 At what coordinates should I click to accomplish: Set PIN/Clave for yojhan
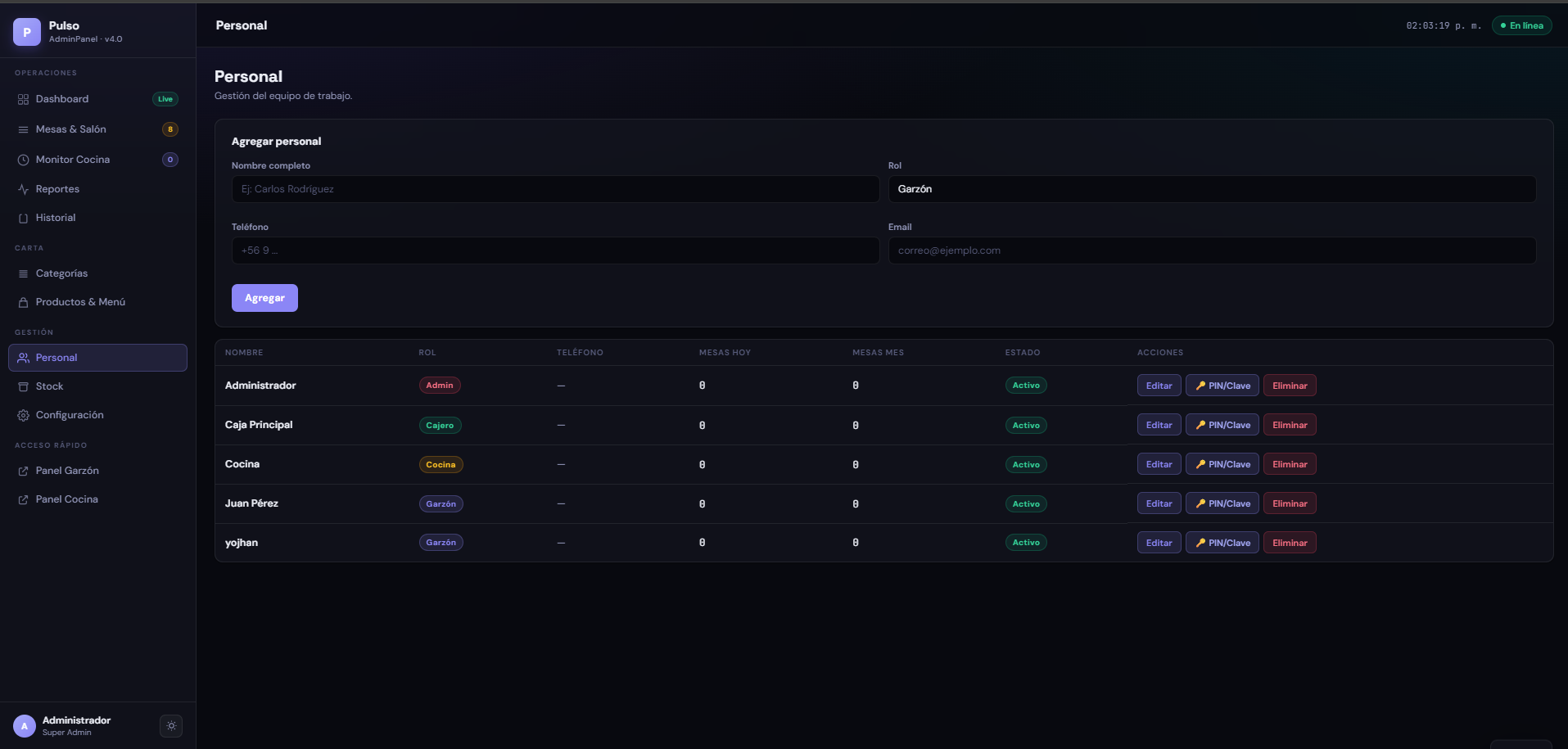point(1222,543)
